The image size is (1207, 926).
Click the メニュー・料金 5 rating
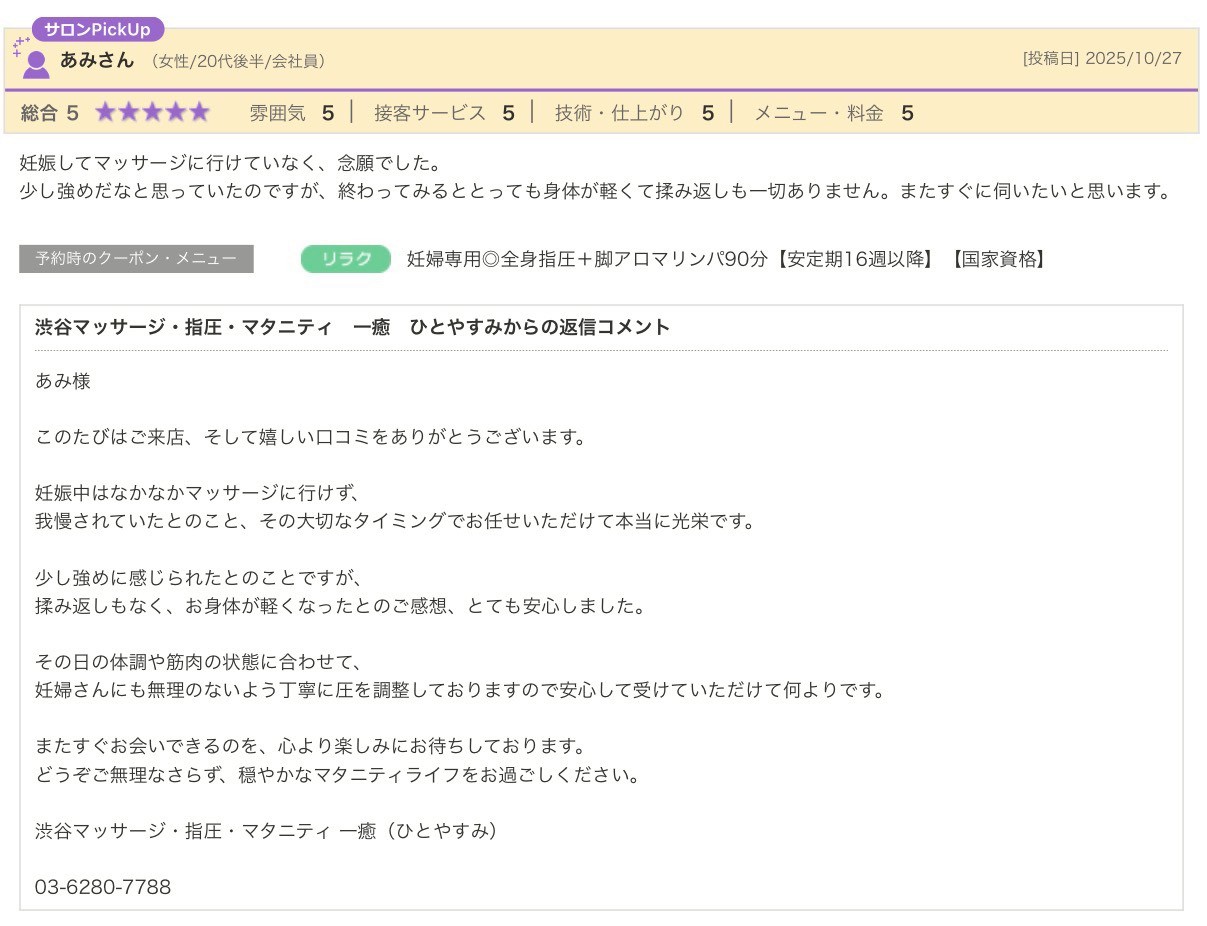pos(833,113)
